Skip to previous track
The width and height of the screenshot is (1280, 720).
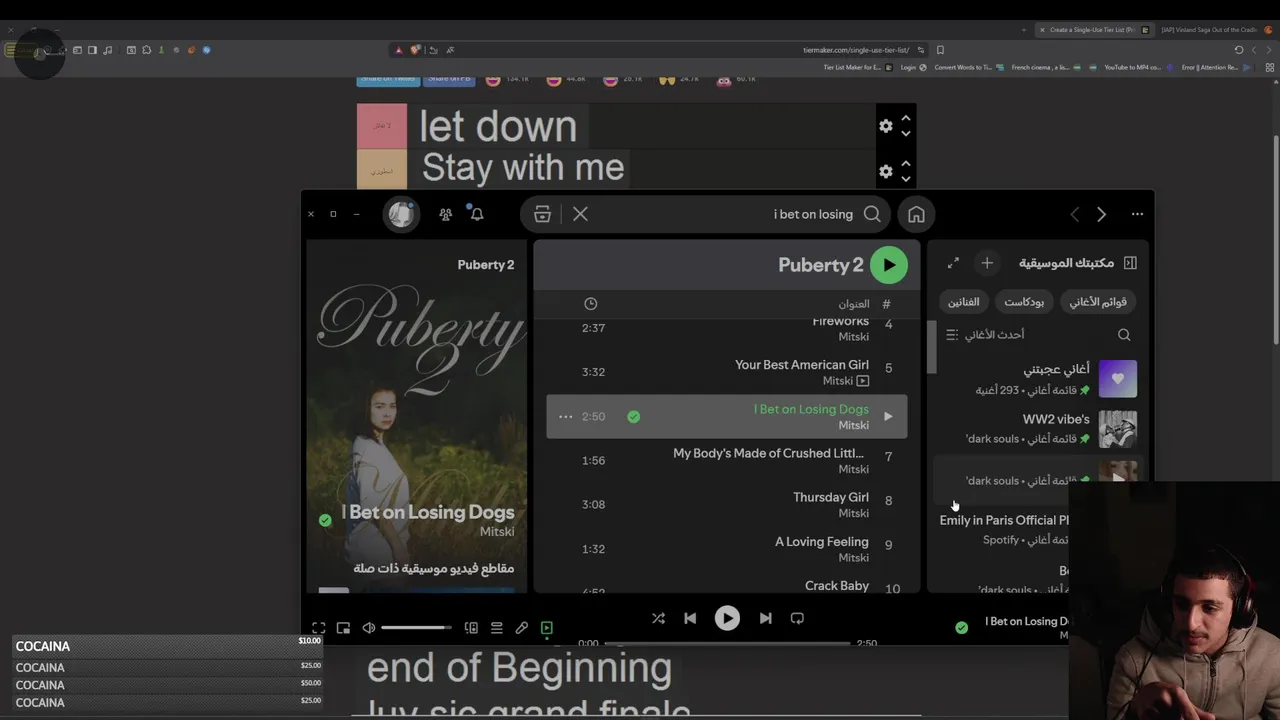tap(690, 618)
